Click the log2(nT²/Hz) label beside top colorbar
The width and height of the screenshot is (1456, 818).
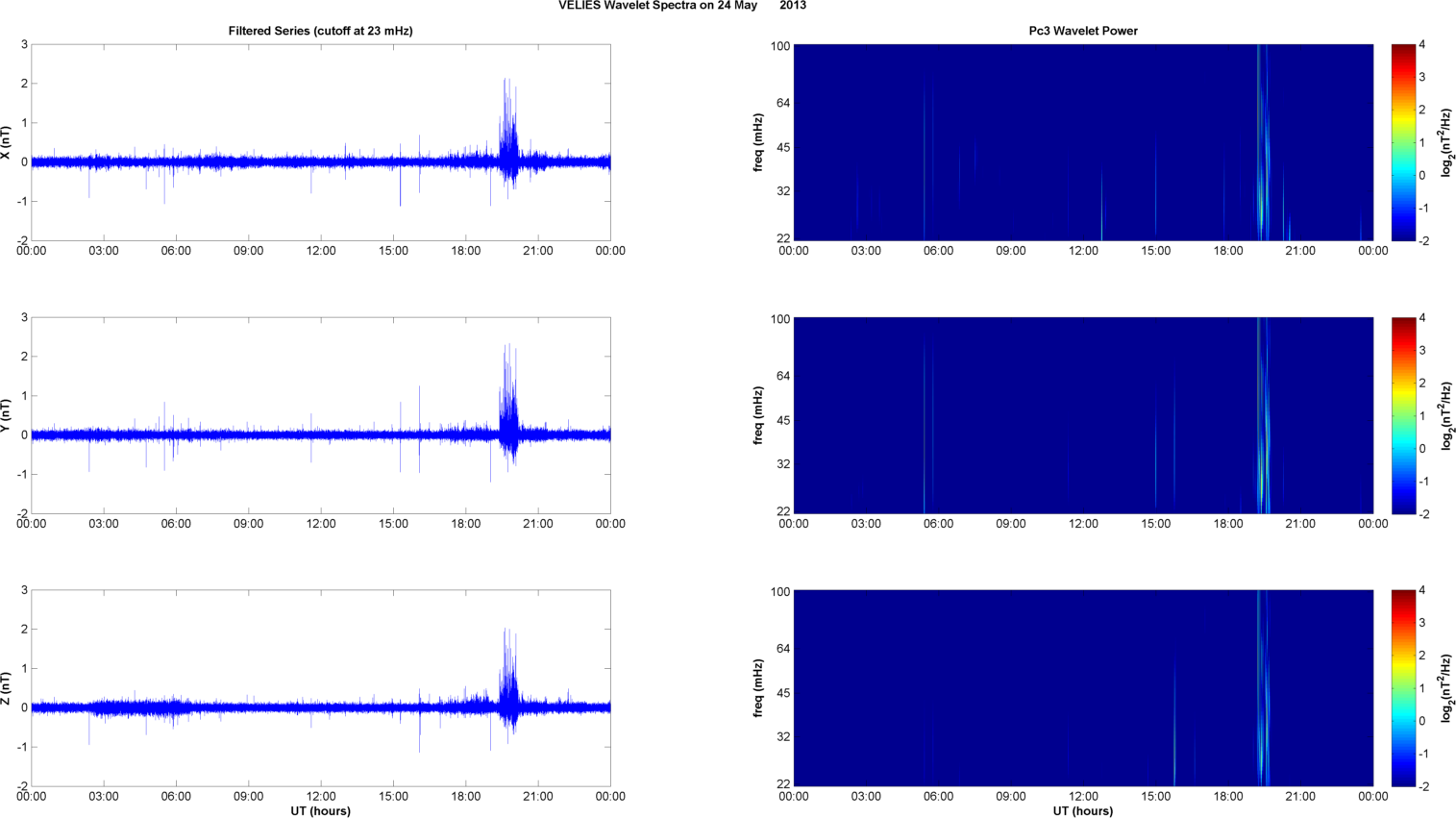point(1446,142)
